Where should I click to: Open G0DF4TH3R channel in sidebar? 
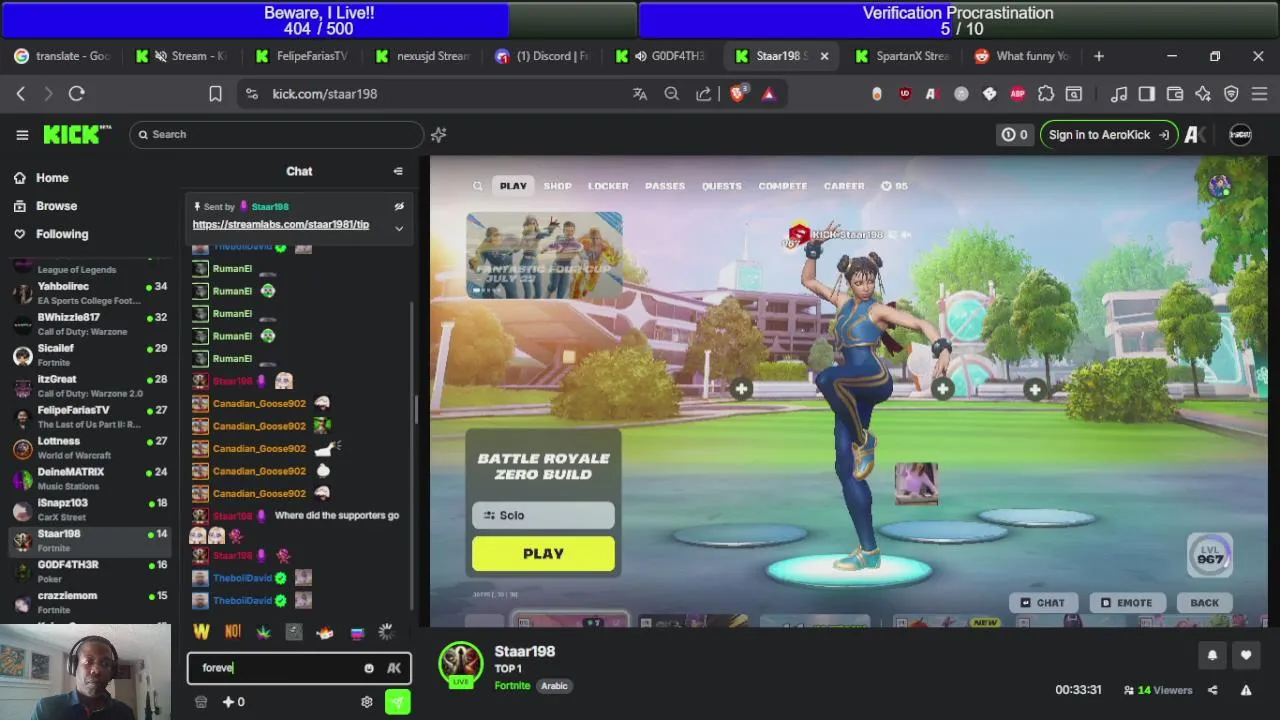90,572
